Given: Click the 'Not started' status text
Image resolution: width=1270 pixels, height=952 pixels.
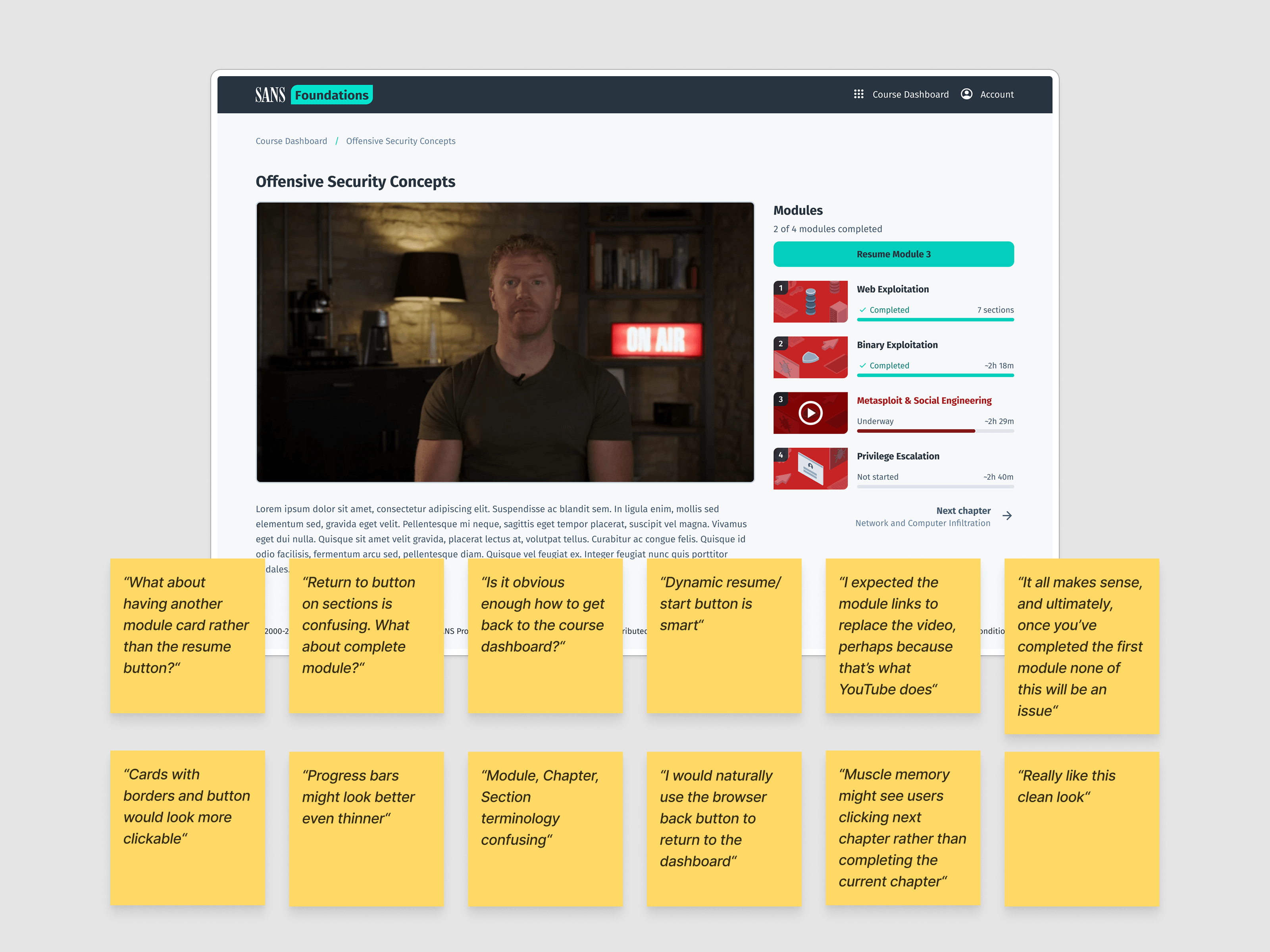Looking at the screenshot, I should tap(877, 477).
